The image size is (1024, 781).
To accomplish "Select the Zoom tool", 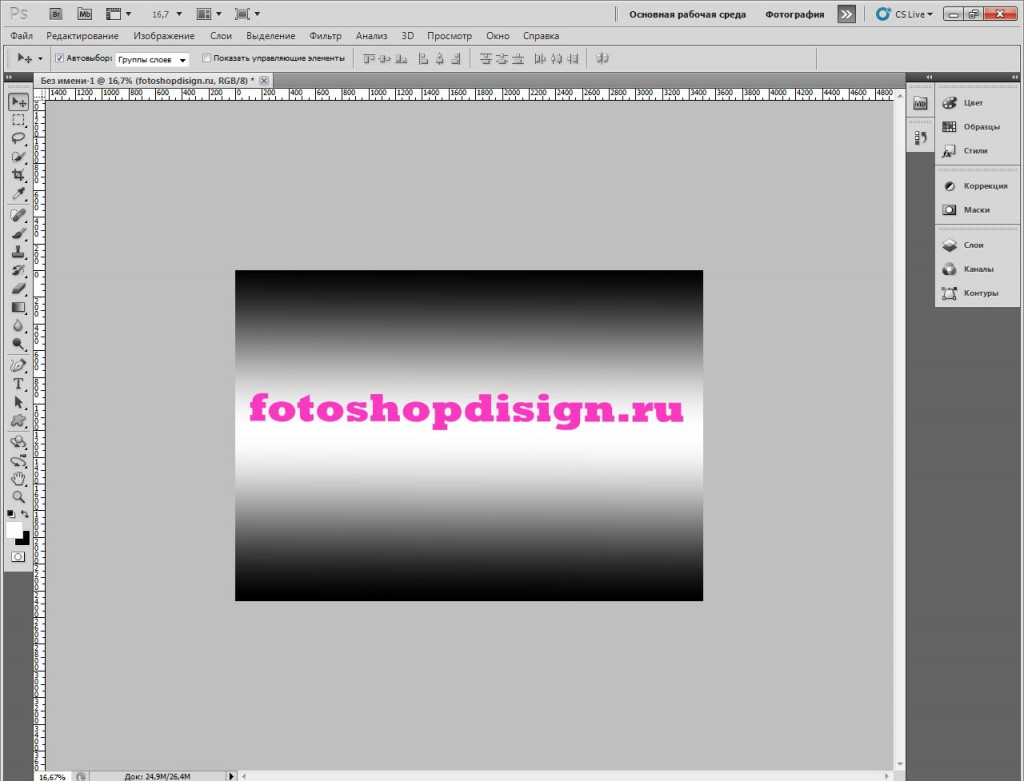I will tap(18, 497).
